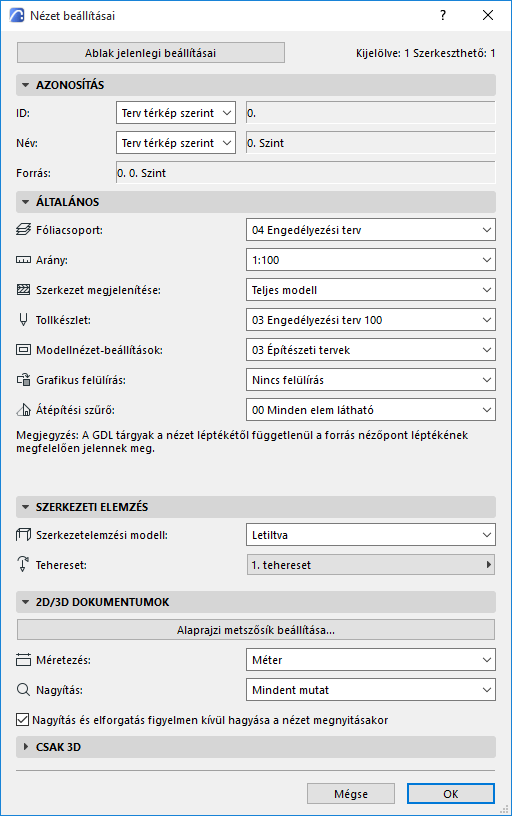Click the Szerkezet megjelenítése: label

98,290
